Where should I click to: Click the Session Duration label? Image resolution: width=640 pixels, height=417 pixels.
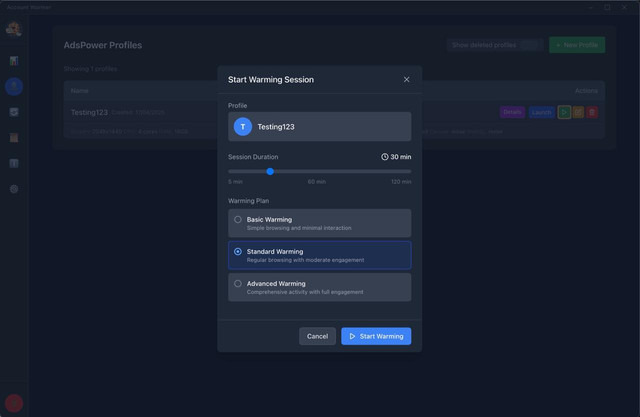coord(253,157)
